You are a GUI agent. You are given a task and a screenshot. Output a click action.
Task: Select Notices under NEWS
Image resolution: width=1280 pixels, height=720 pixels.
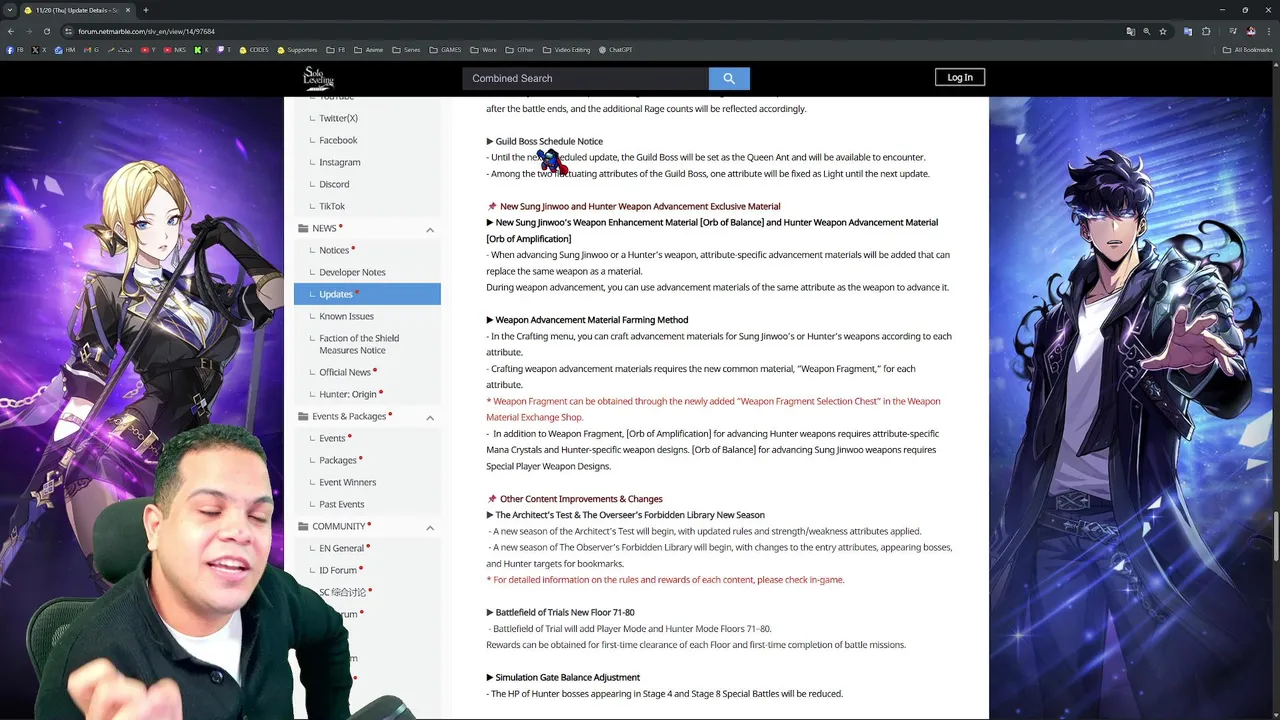point(334,250)
